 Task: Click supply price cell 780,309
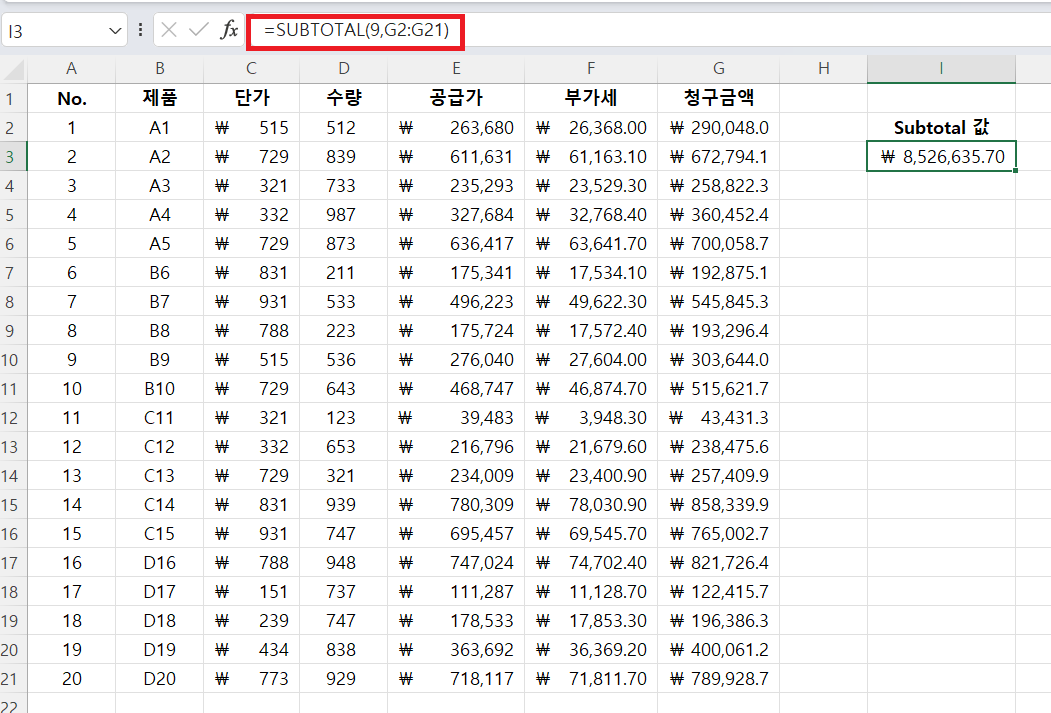[456, 505]
